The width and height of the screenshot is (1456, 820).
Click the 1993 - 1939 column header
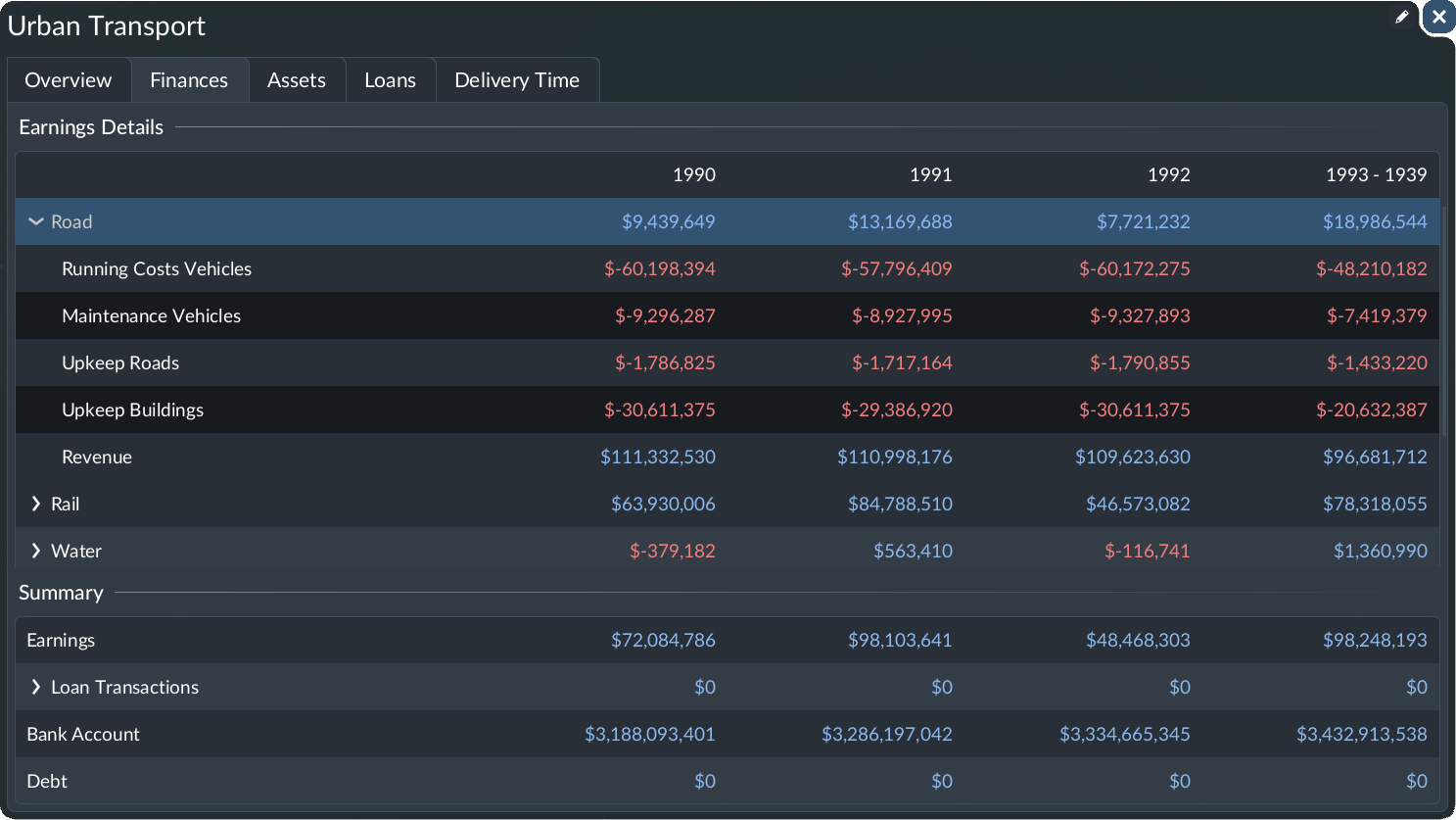point(1376,174)
